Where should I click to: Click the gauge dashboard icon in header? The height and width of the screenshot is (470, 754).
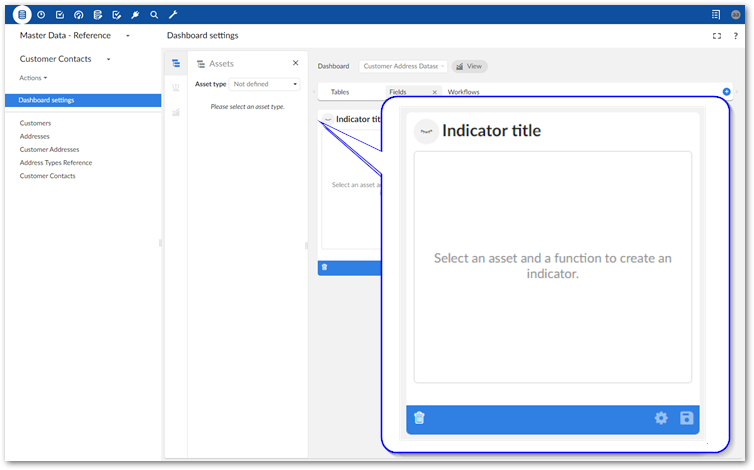(78, 15)
